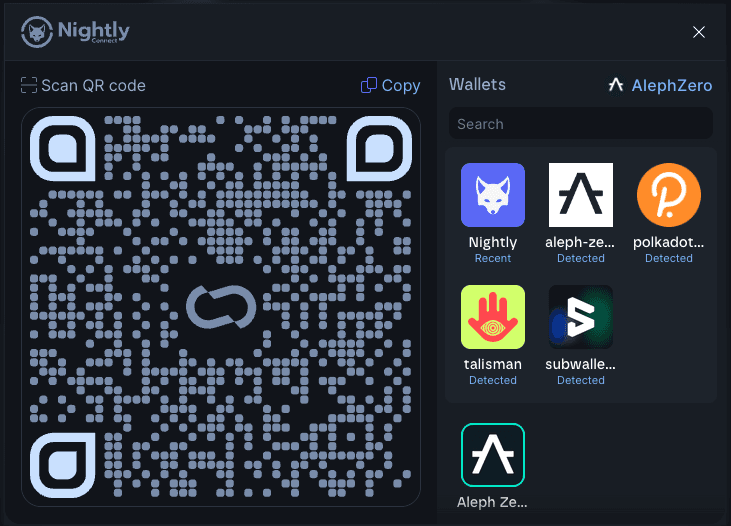This screenshot has width=731, height=526.
Task: Click the QR code image
Action: point(221,307)
